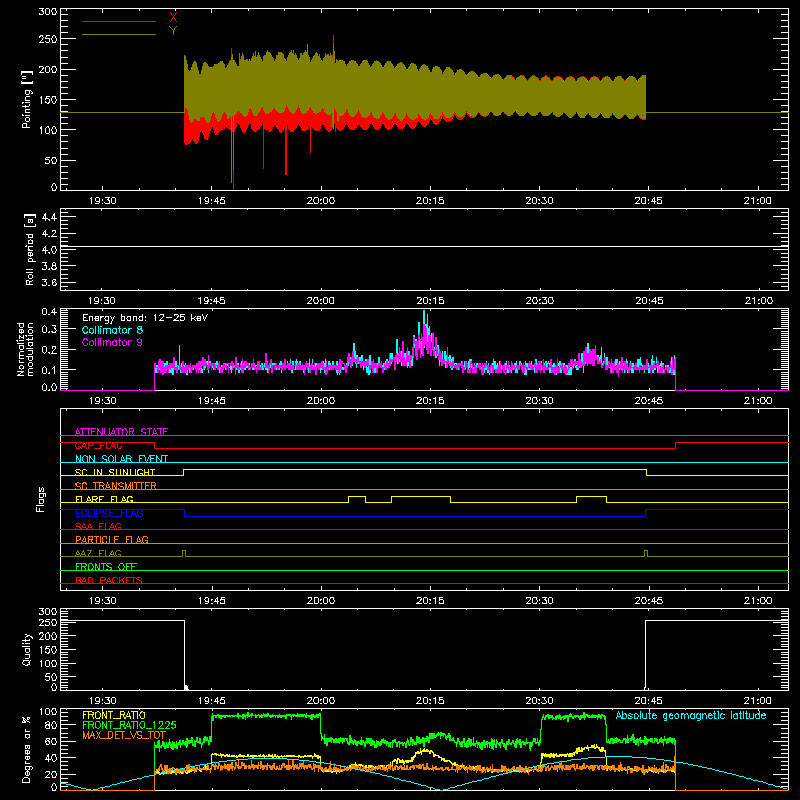This screenshot has width=800, height=800.
Task: Click the GAP_FLAG label
Action: [98, 445]
